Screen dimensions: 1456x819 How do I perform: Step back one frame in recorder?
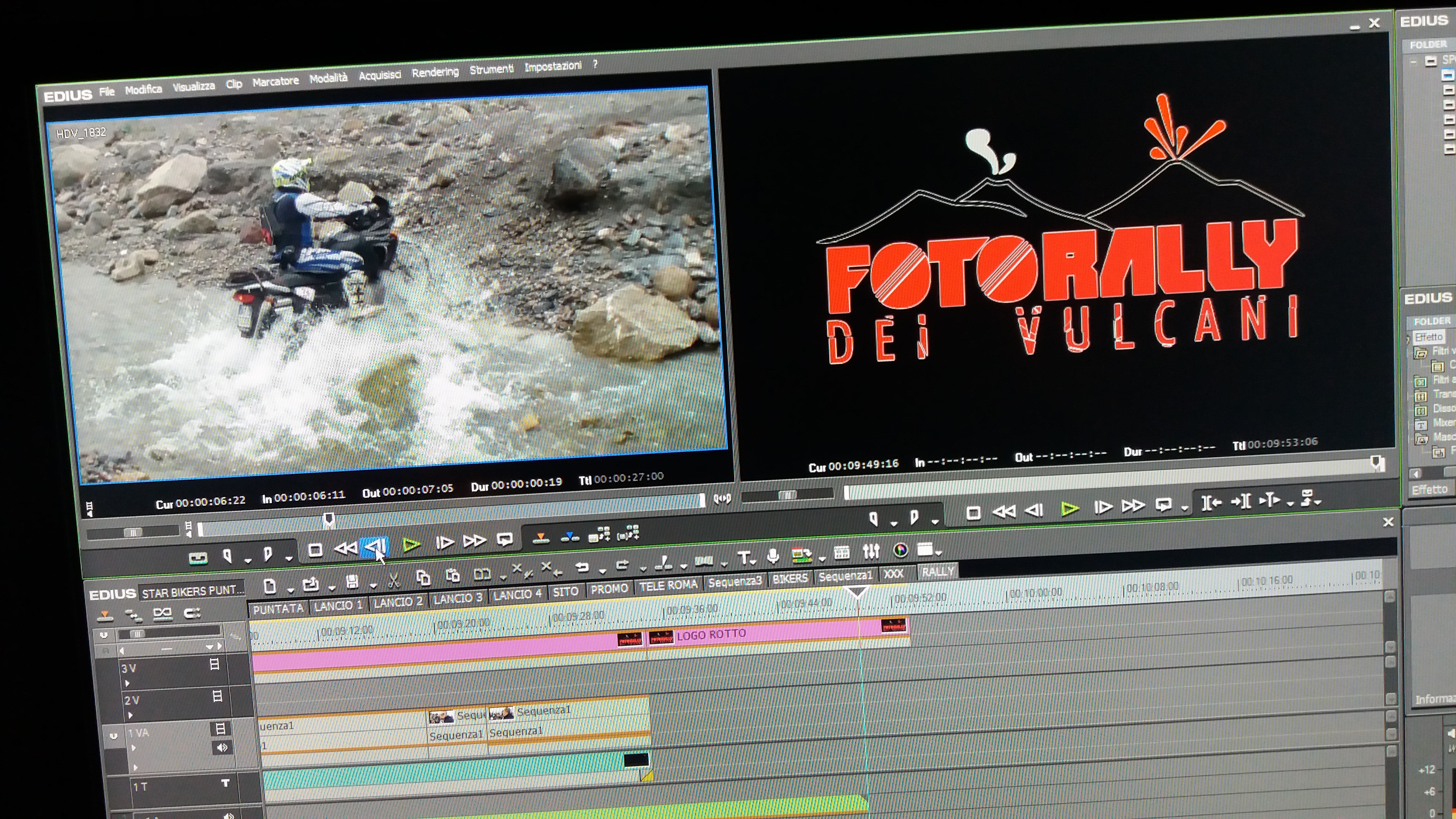pos(1034,510)
